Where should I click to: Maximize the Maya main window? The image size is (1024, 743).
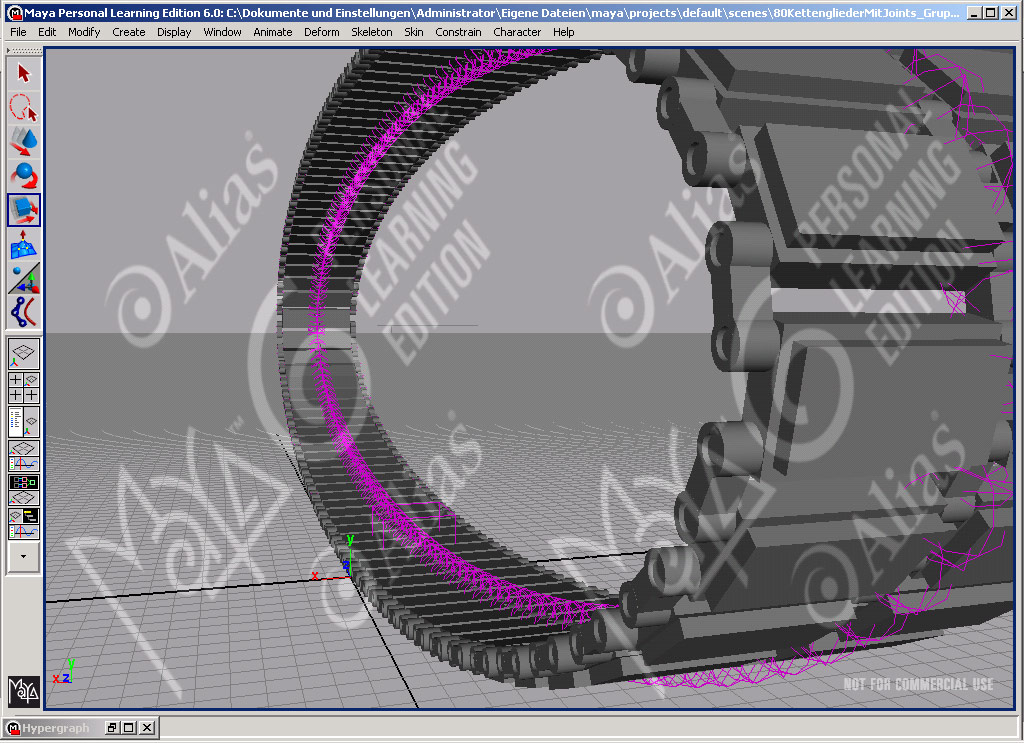point(991,12)
